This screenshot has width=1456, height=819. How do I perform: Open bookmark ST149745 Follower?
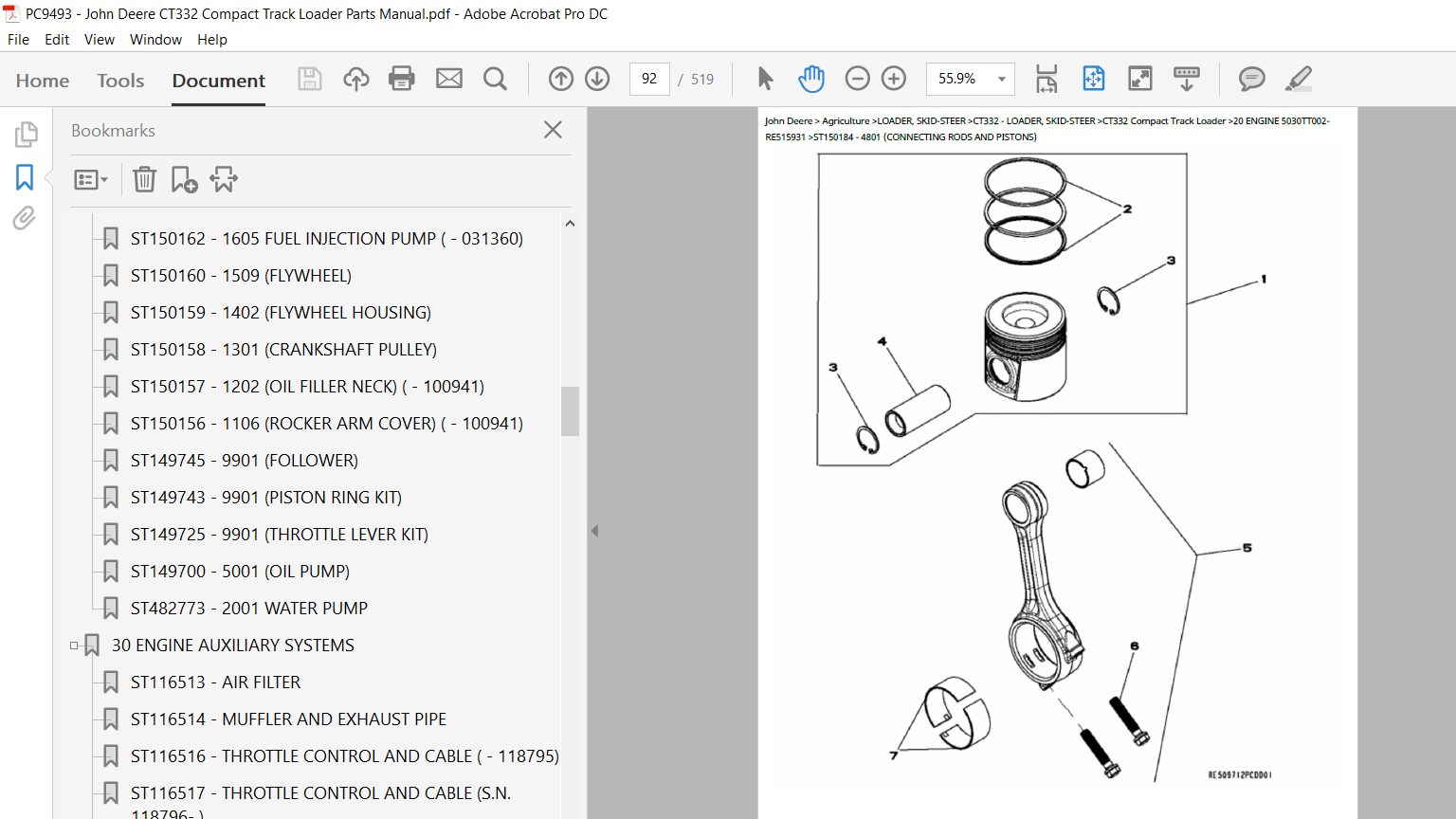(245, 461)
